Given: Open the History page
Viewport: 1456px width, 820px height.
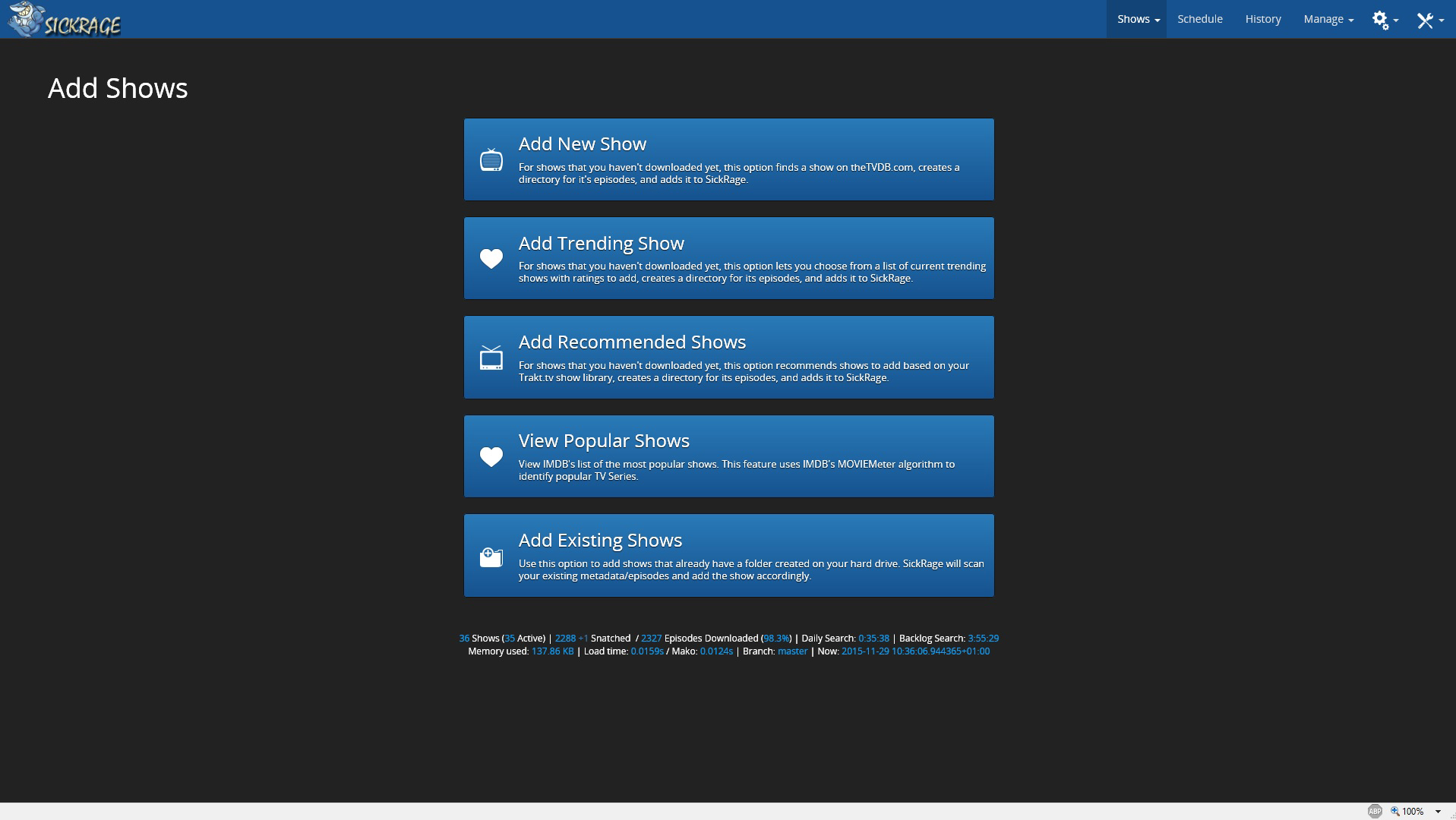Looking at the screenshot, I should 1263,19.
